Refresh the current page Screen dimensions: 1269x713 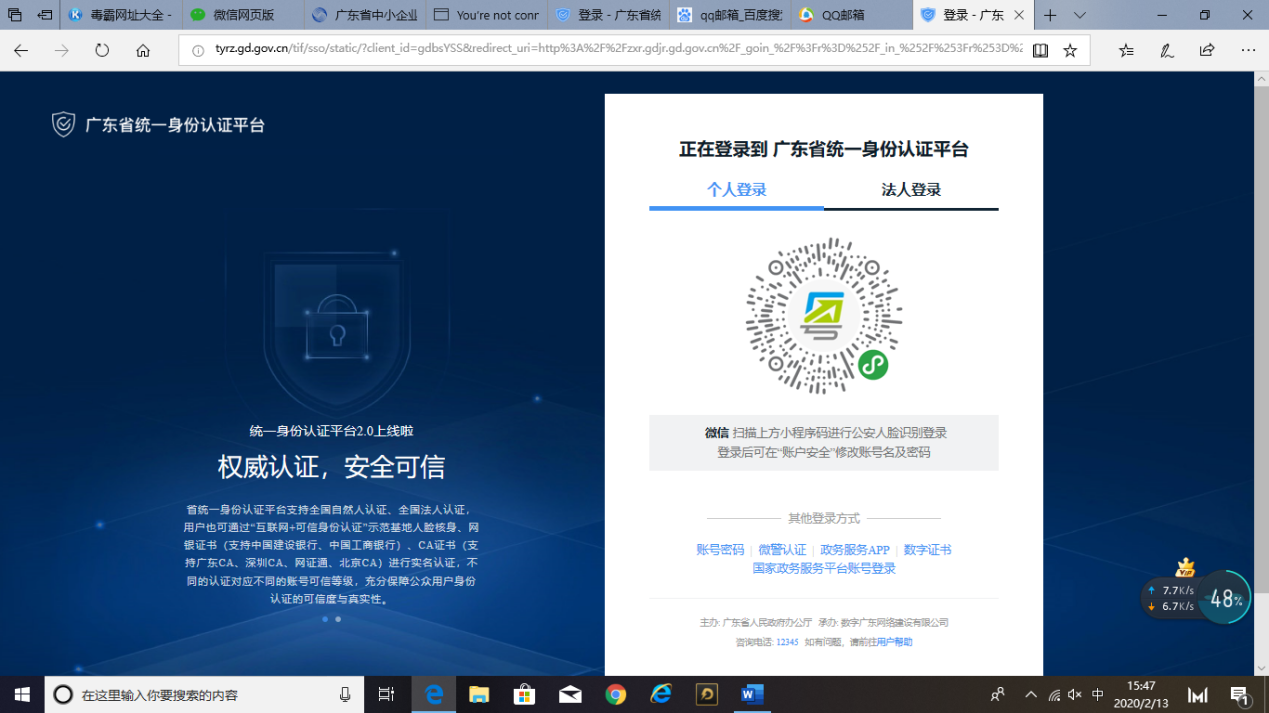[x=102, y=51]
